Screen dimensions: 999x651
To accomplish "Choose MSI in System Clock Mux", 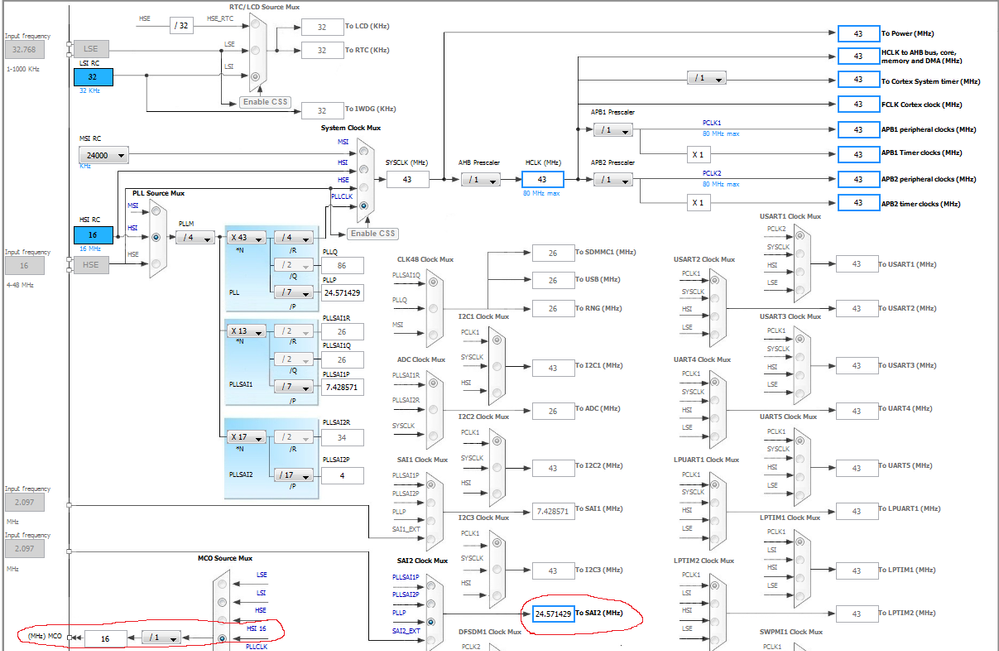I will 363,151.
